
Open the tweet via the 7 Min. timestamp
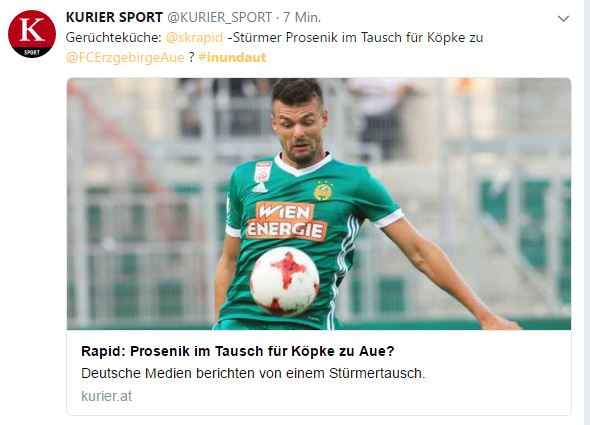click(x=302, y=17)
